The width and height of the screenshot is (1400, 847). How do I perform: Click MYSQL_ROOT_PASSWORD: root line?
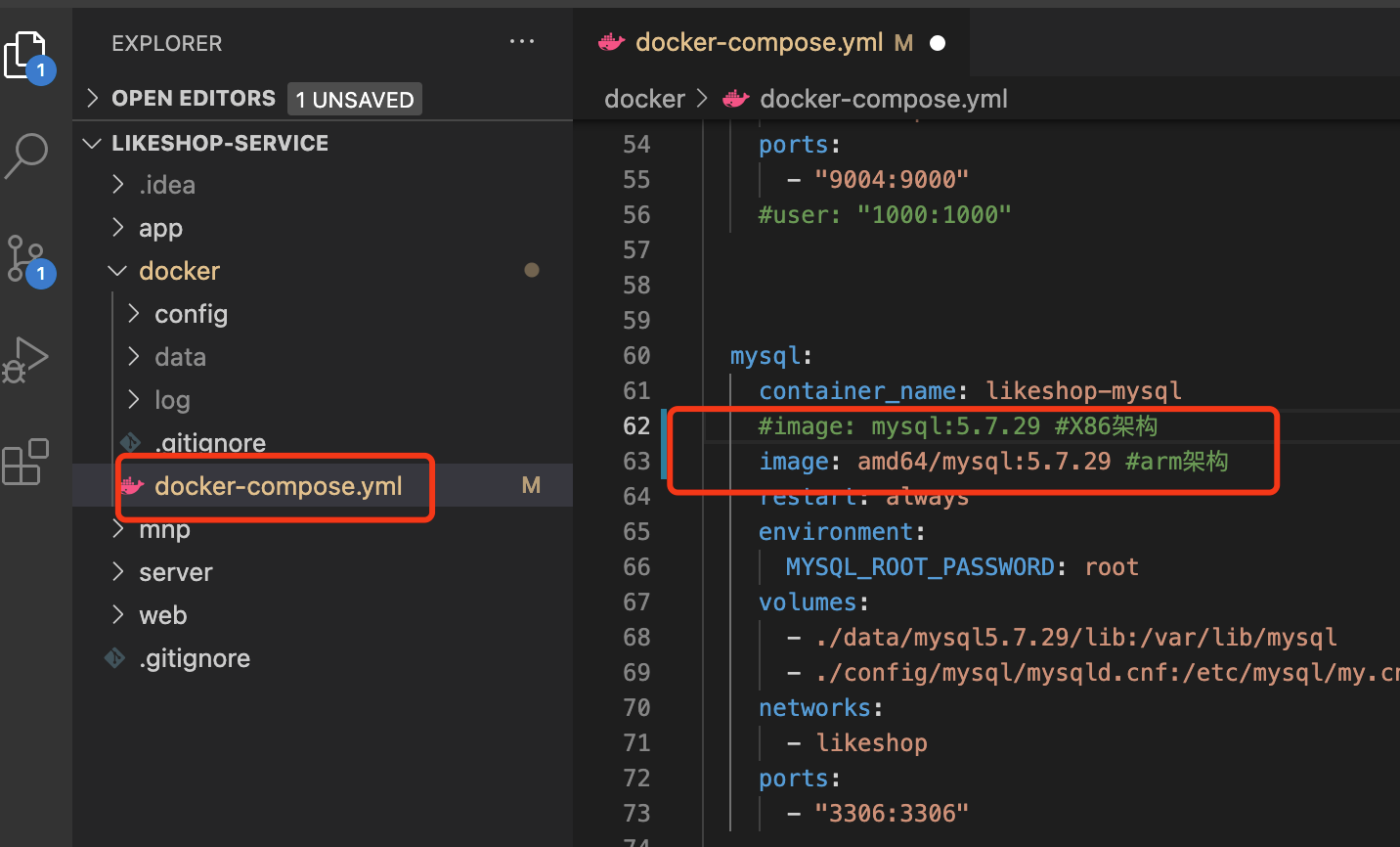click(x=962, y=567)
